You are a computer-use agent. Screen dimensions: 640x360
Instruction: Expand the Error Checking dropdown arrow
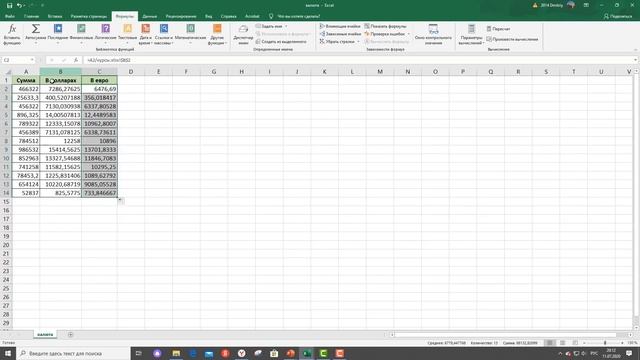pyautogui.click(x=409, y=34)
